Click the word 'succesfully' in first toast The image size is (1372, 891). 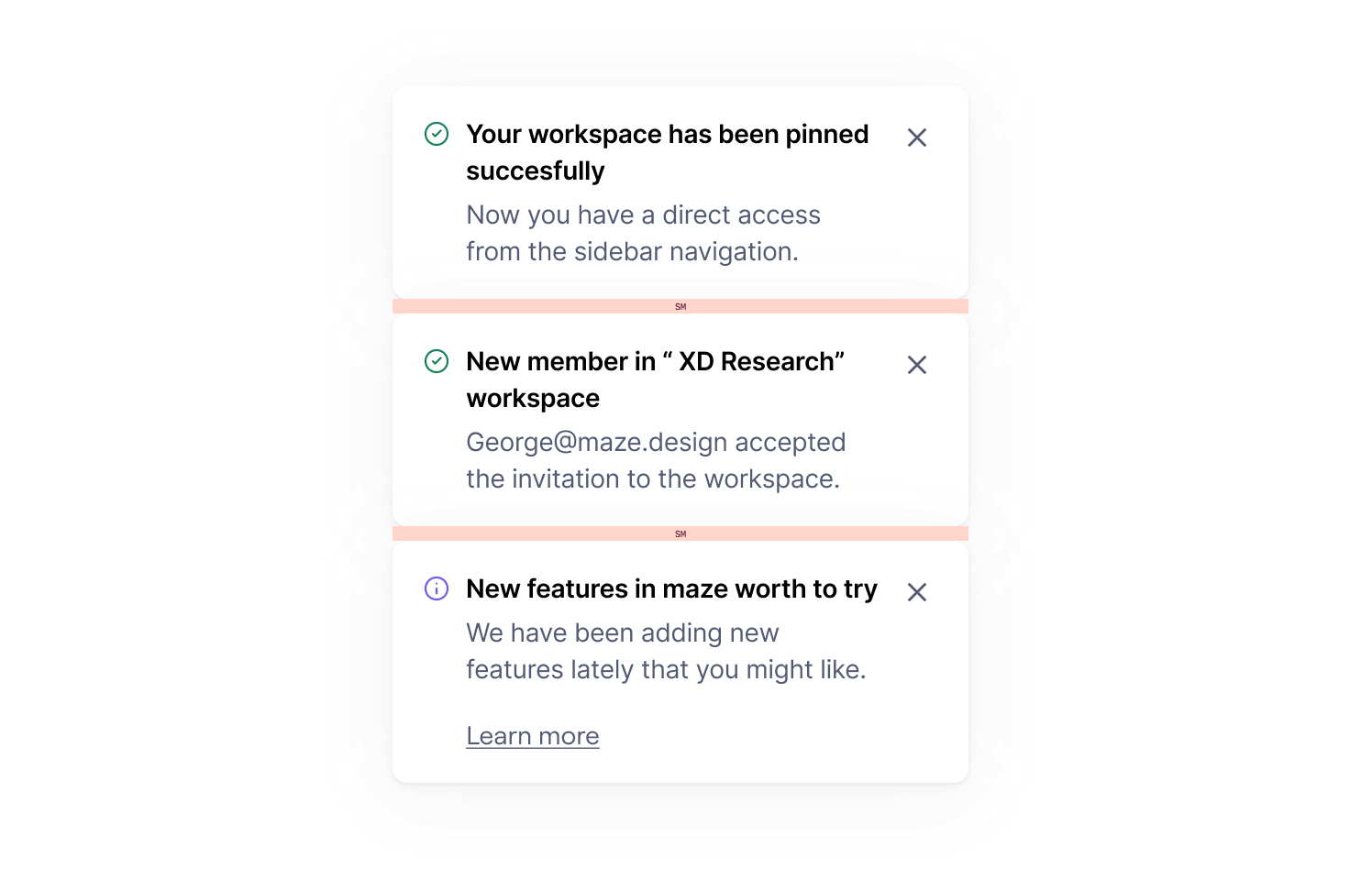(x=536, y=171)
